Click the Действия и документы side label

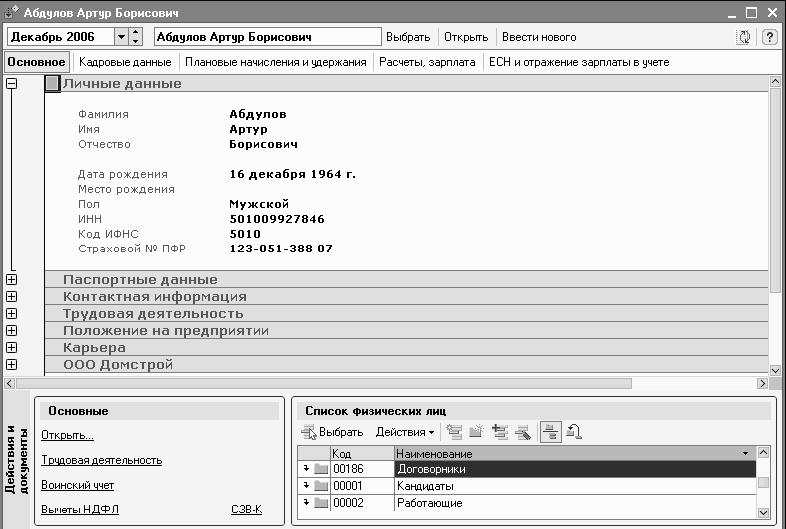click(17, 460)
